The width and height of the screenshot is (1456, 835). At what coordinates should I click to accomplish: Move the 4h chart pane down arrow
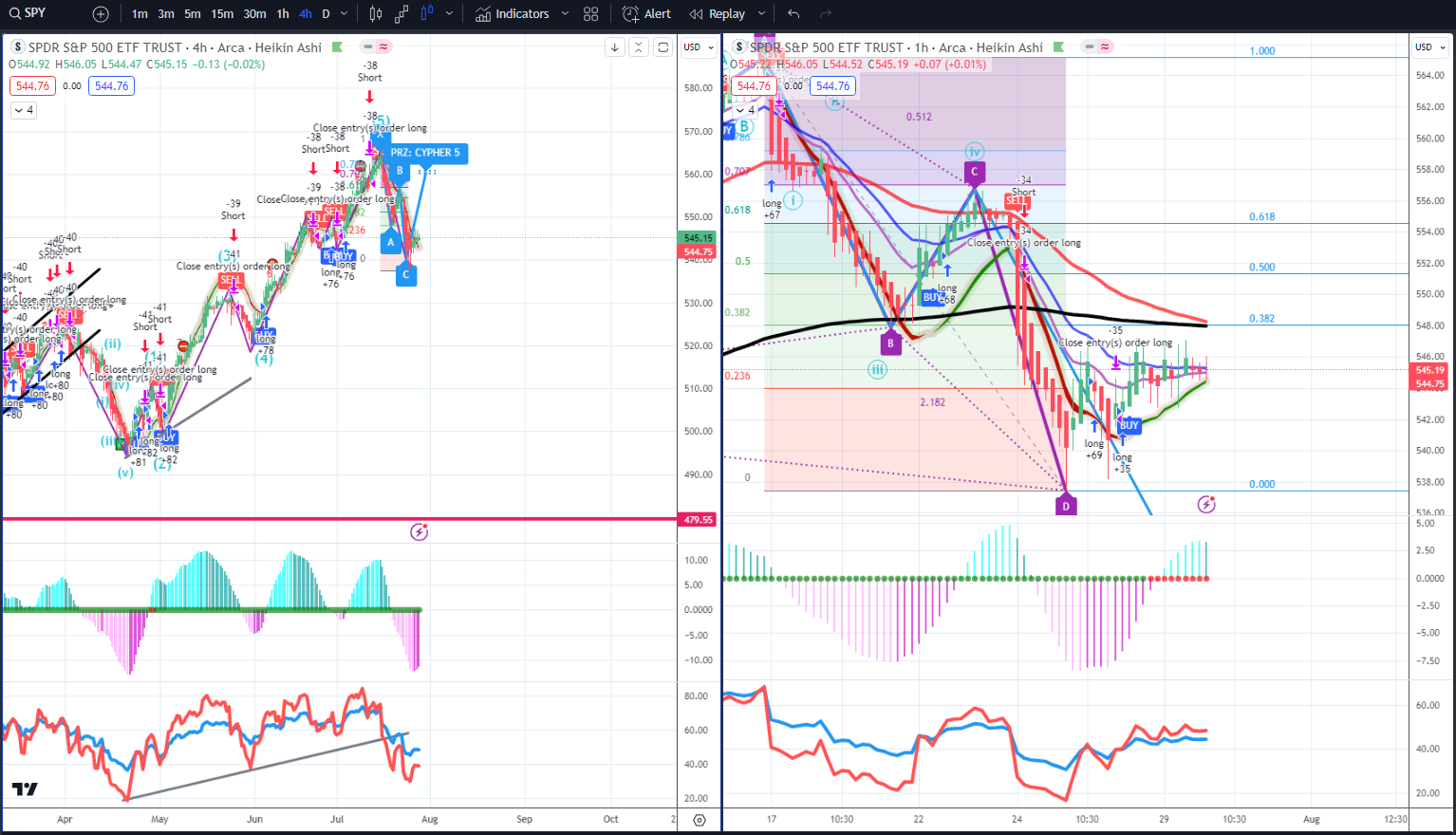point(615,47)
